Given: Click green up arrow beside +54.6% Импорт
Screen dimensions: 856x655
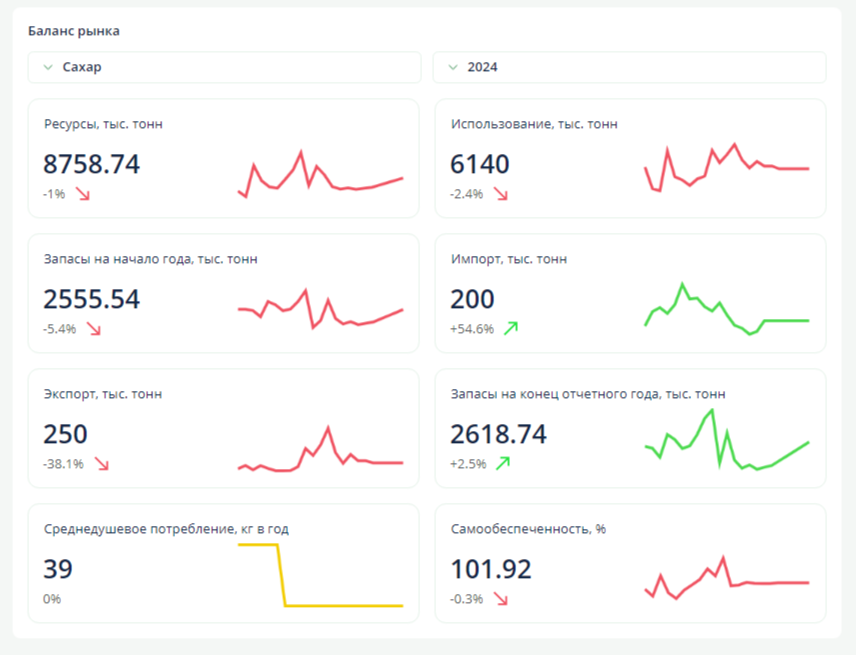Looking at the screenshot, I should tap(511, 328).
